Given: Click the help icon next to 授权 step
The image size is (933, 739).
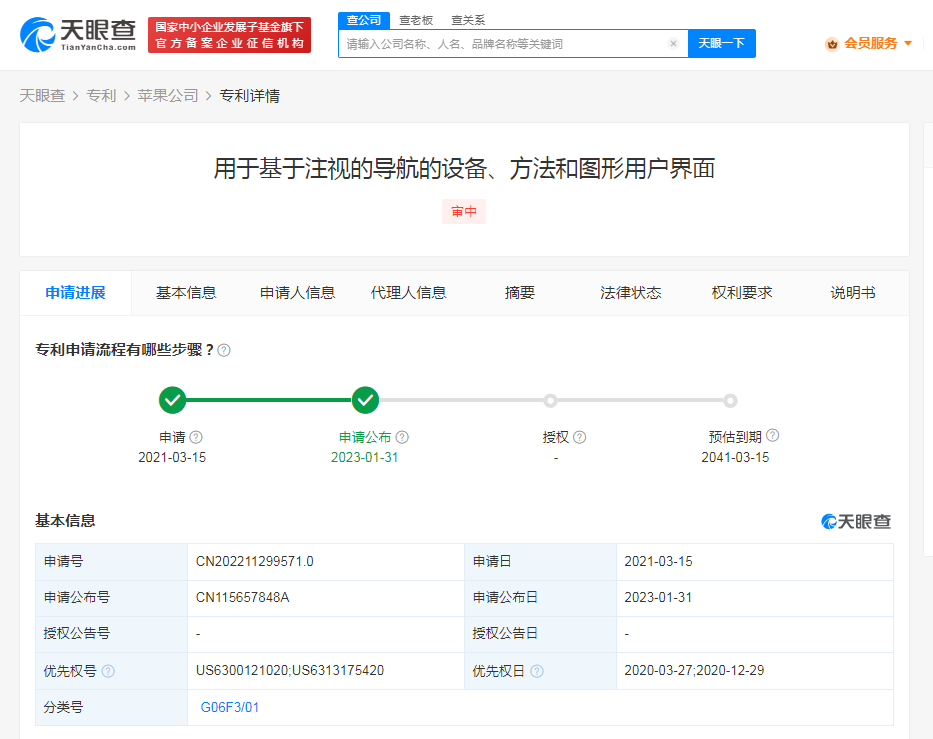Looking at the screenshot, I should 579,437.
